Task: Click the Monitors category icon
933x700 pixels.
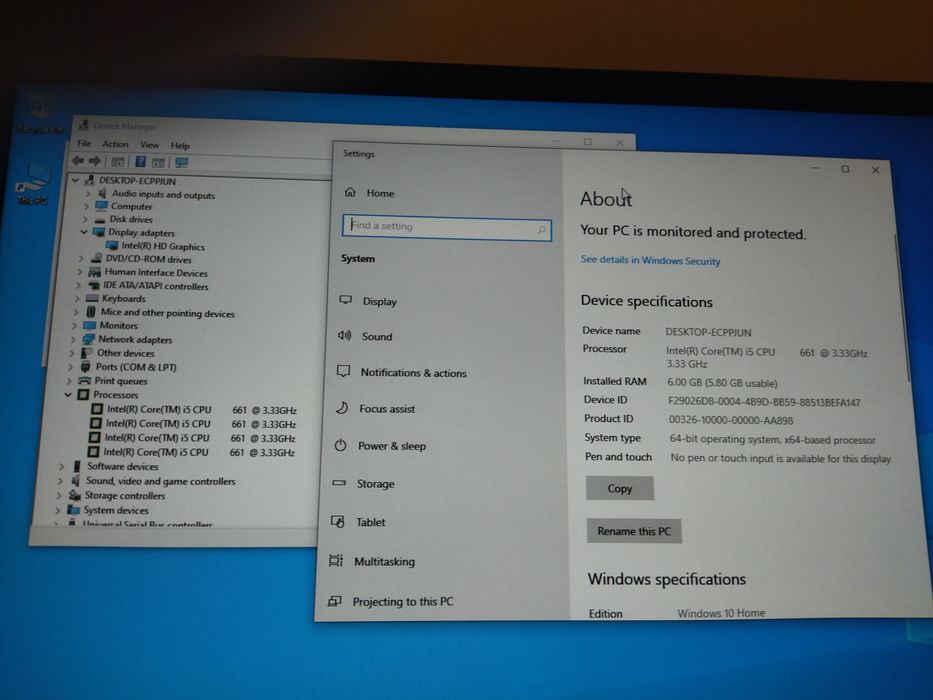Action: click(90, 325)
